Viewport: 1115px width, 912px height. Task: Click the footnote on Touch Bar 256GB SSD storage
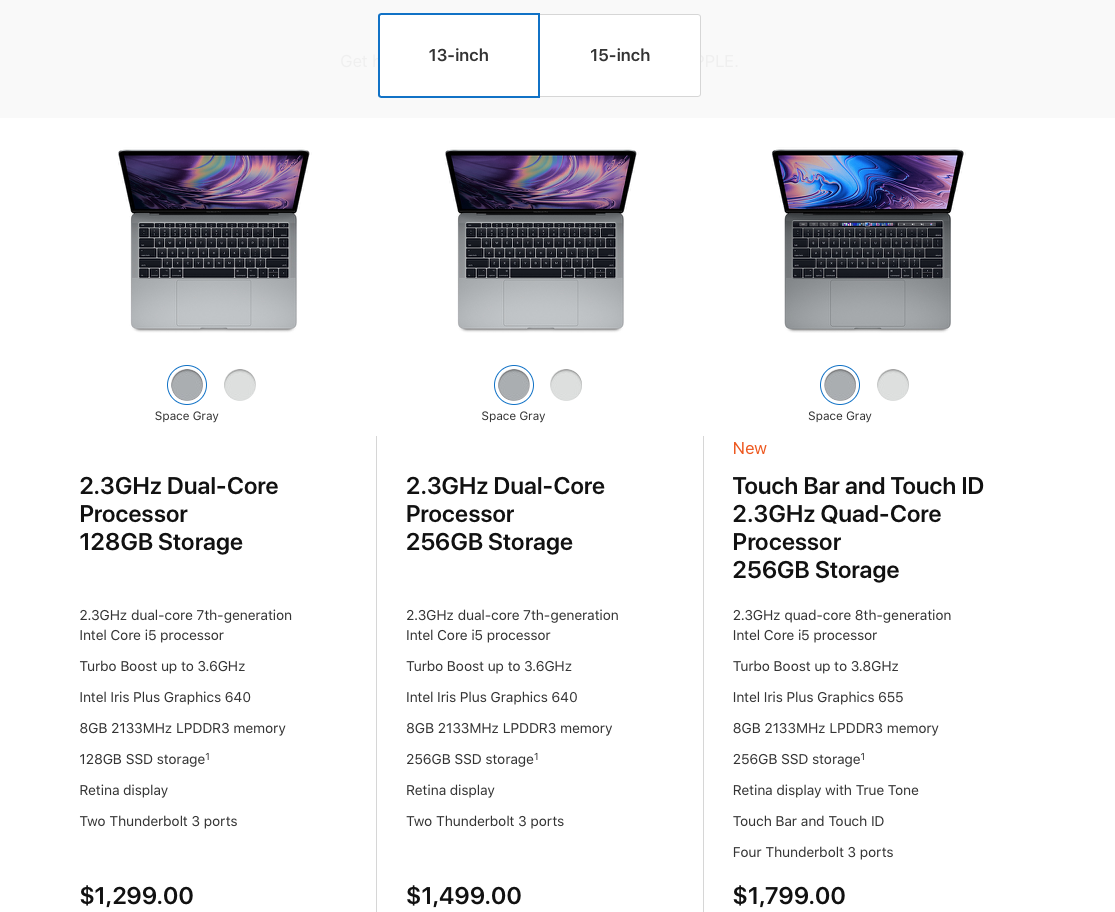pyautogui.click(x=863, y=756)
